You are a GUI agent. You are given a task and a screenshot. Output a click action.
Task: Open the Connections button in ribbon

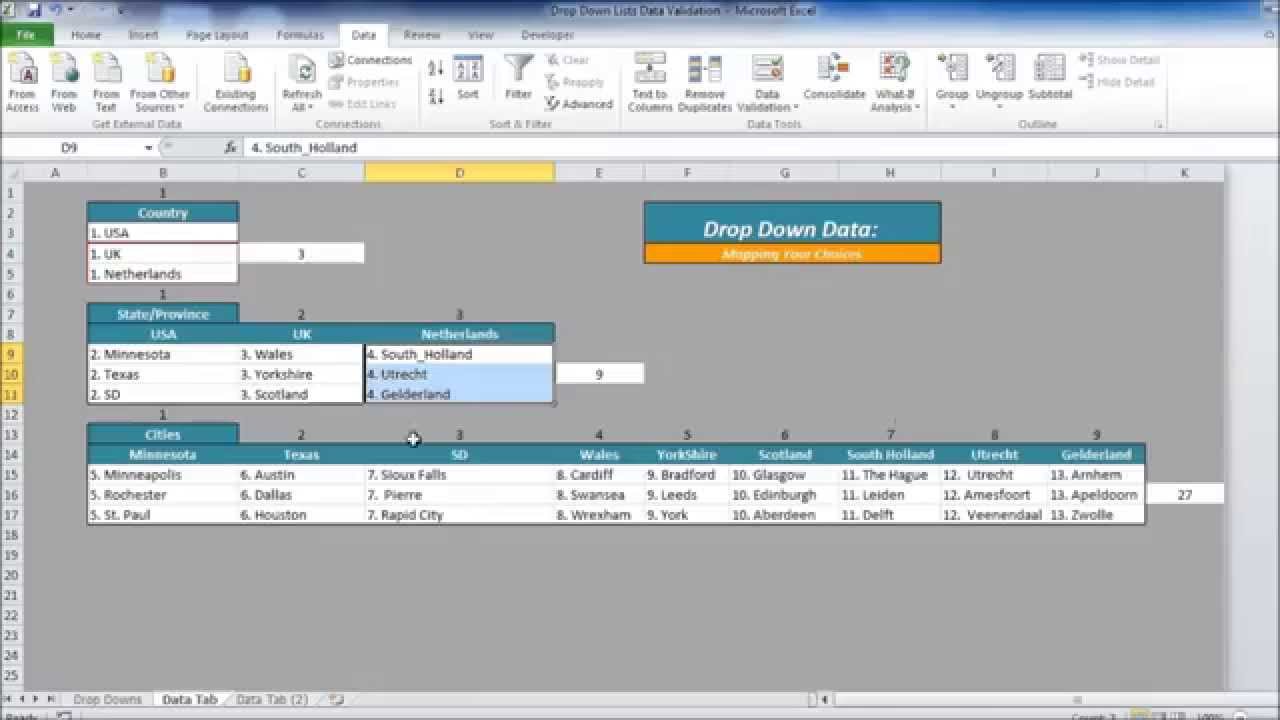(x=370, y=60)
